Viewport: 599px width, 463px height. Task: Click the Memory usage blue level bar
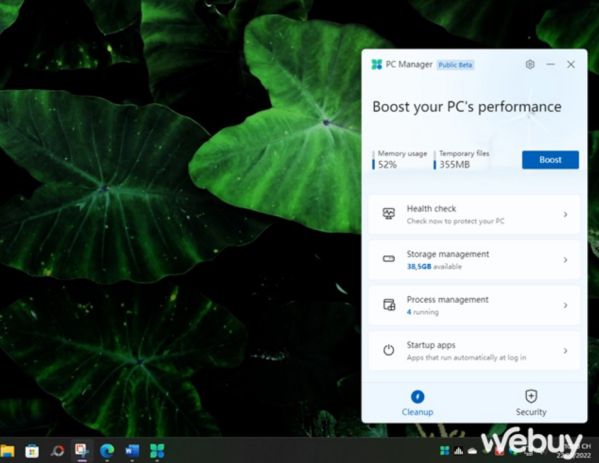tap(373, 160)
